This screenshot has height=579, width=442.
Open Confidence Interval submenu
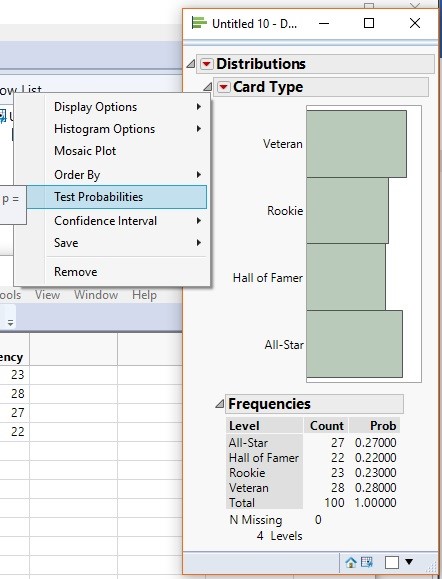click(x=117, y=221)
